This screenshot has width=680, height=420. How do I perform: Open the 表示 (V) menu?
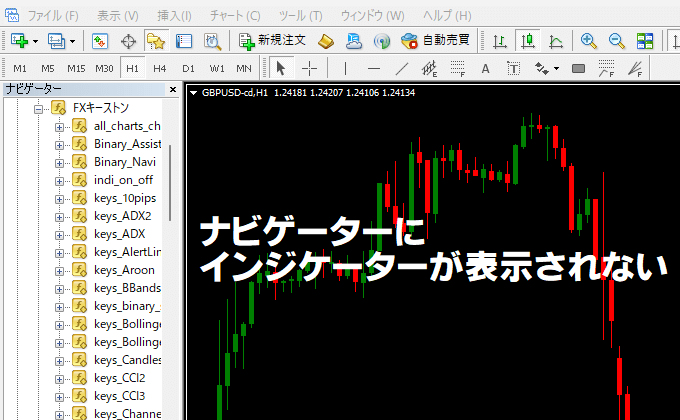pos(118,16)
